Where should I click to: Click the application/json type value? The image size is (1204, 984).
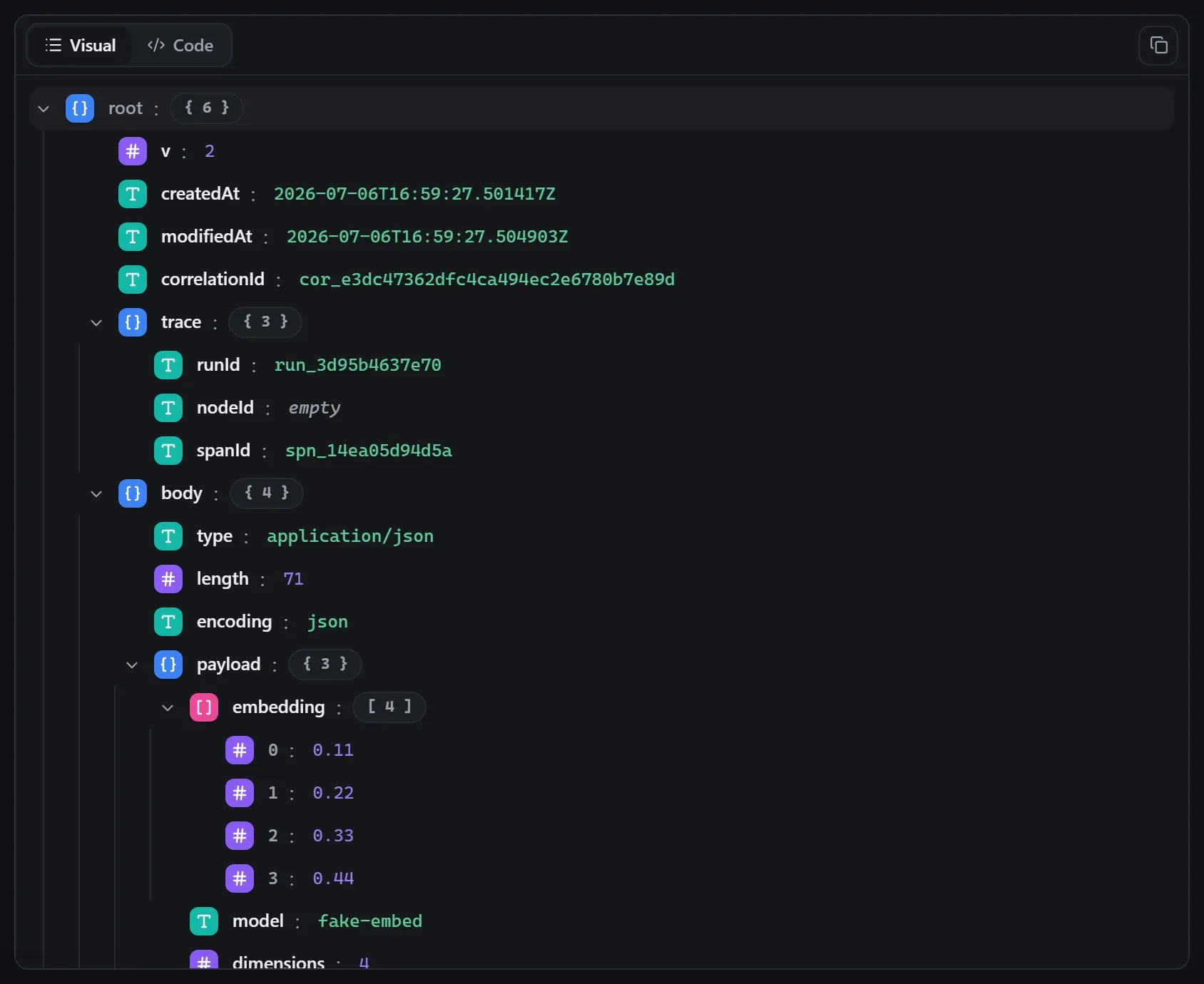[350, 536]
